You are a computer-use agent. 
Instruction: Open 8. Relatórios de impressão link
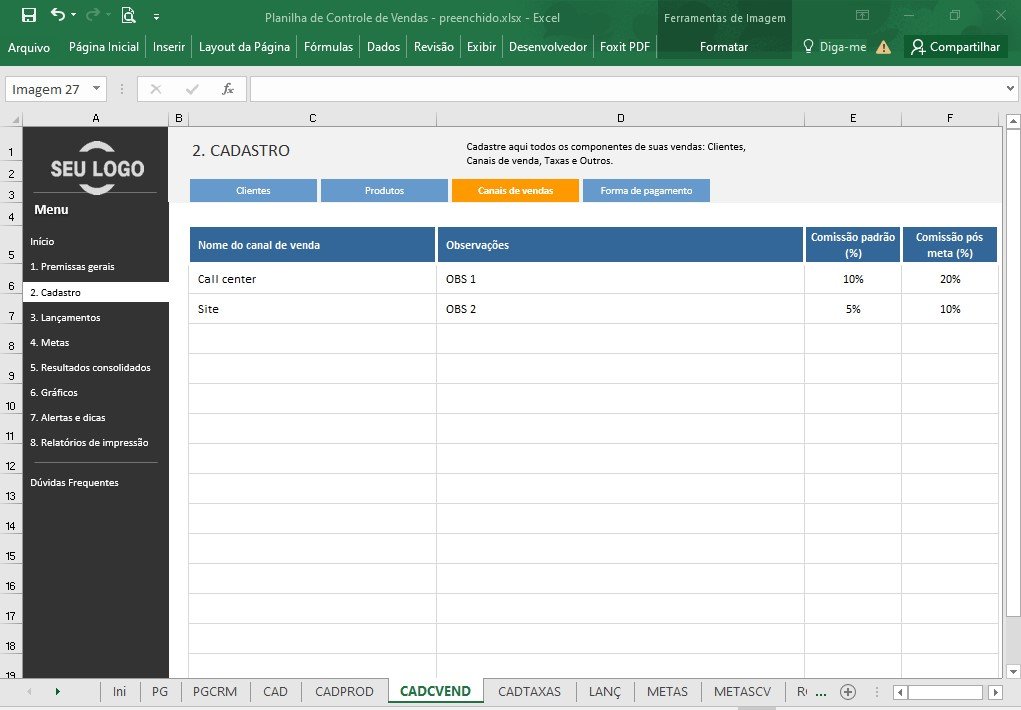89,443
